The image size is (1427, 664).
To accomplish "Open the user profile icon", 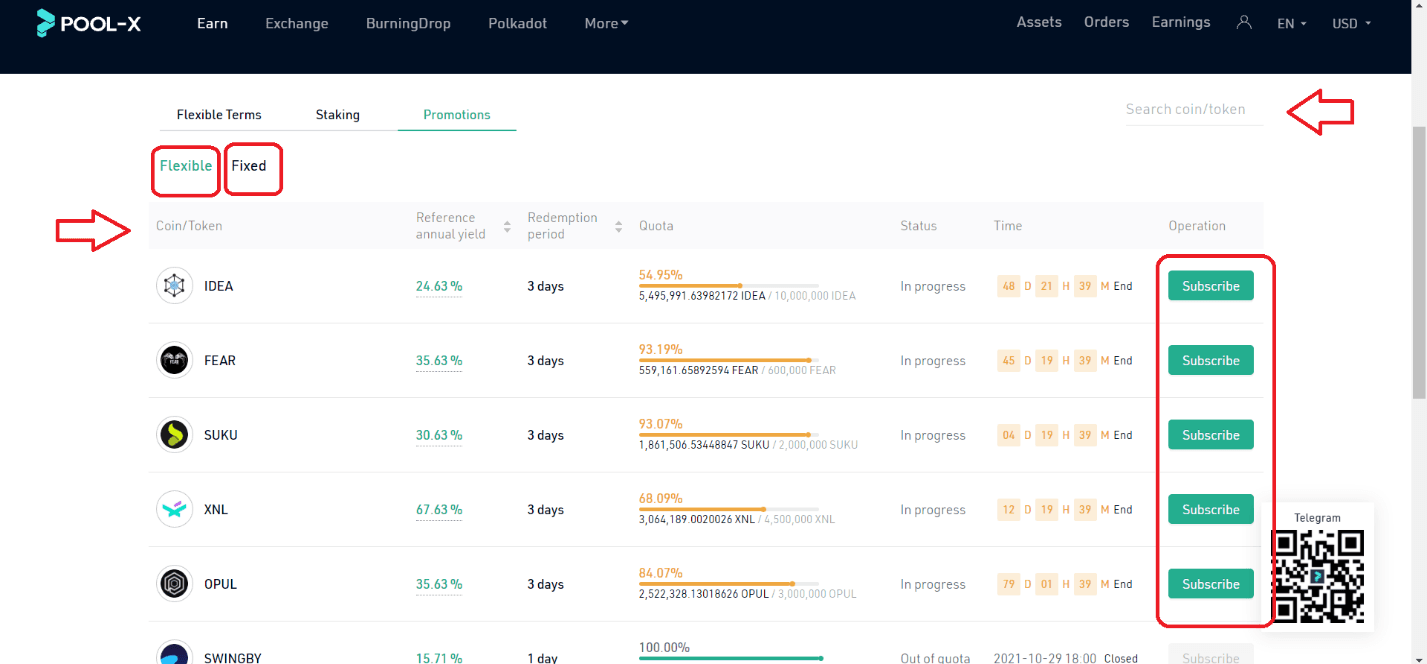I will click(1244, 22).
